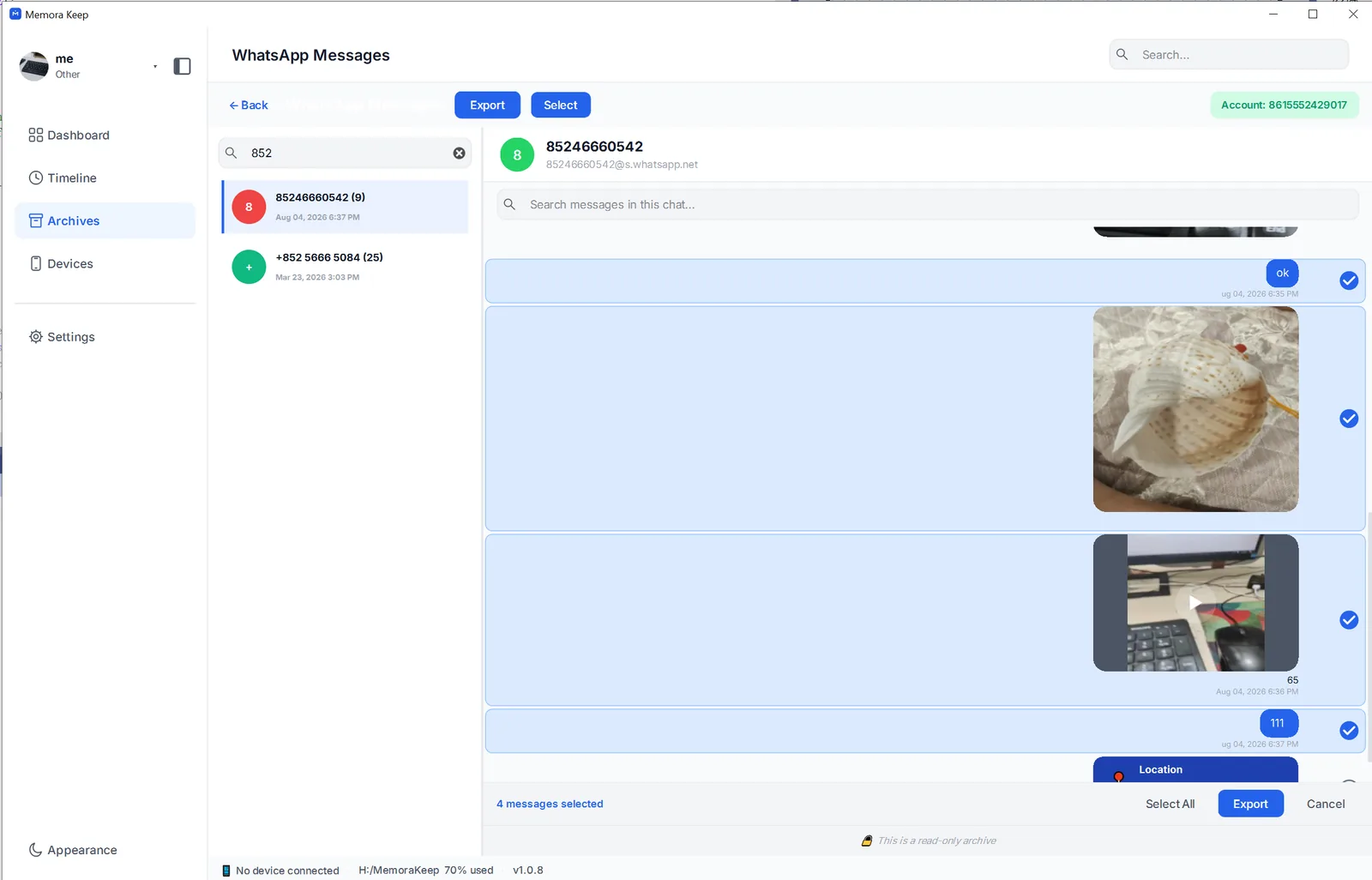Screen dimensions: 1372x880
Task: Open the Timeline page
Action: [63, 178]
